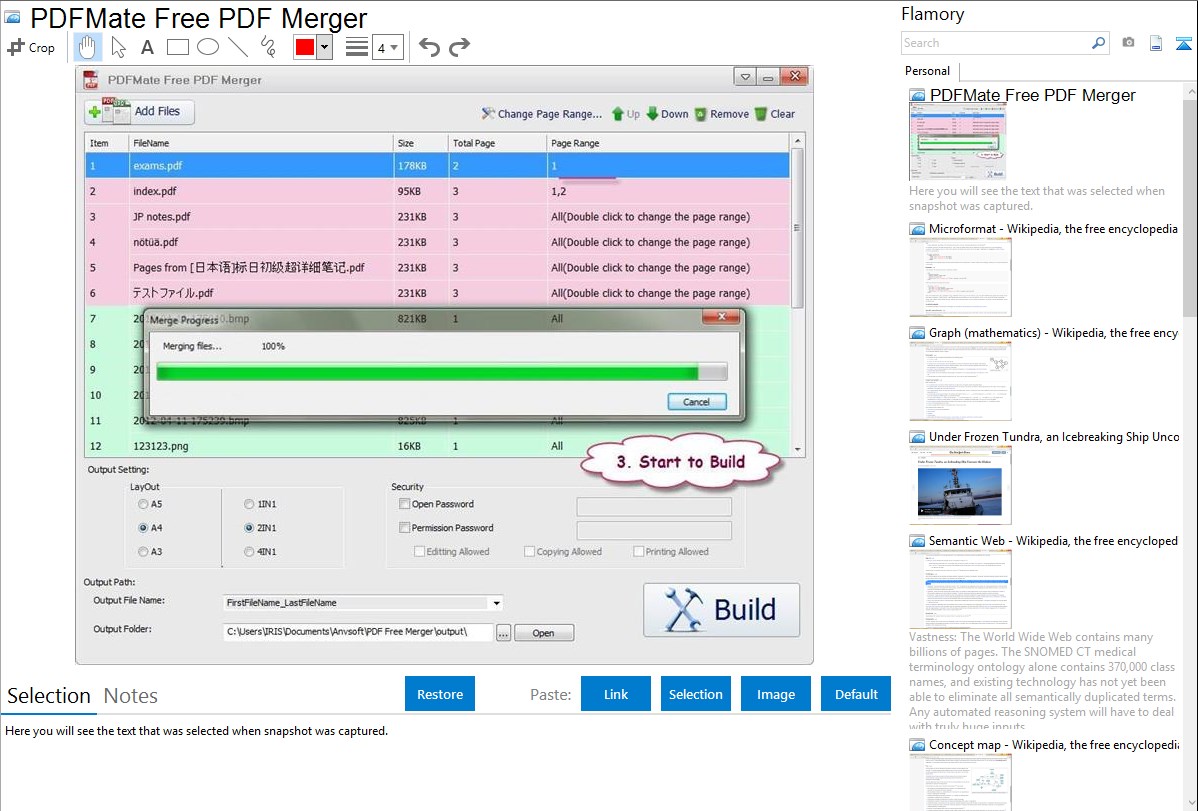This screenshot has height=811, width=1198.
Task: Choose 2IN1 layout option
Action: tap(249, 528)
